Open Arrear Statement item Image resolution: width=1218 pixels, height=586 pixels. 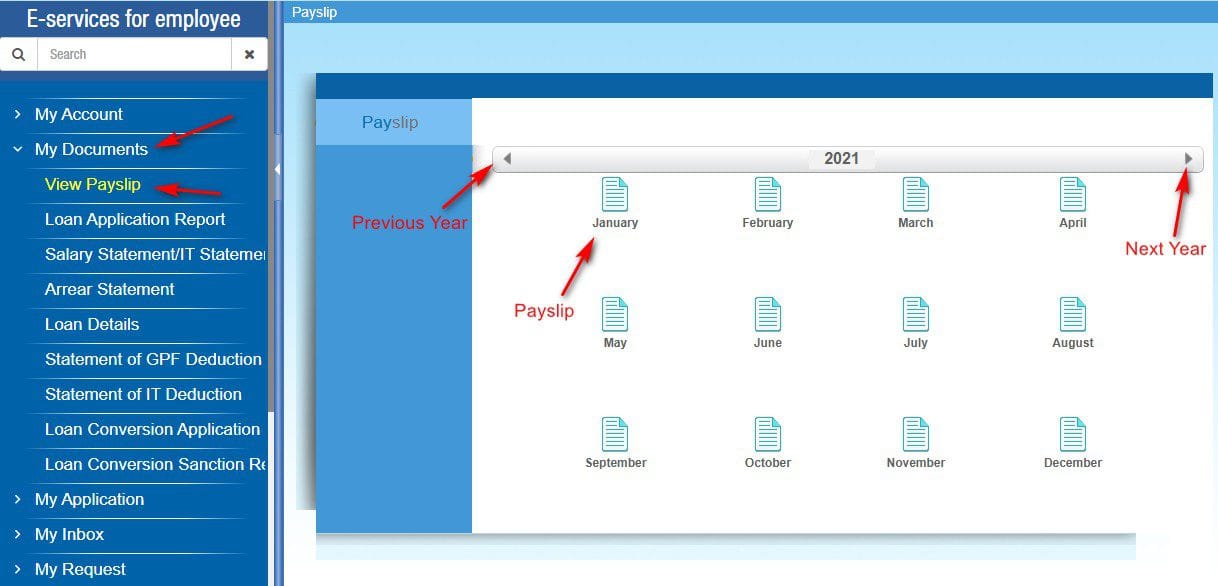(110, 290)
